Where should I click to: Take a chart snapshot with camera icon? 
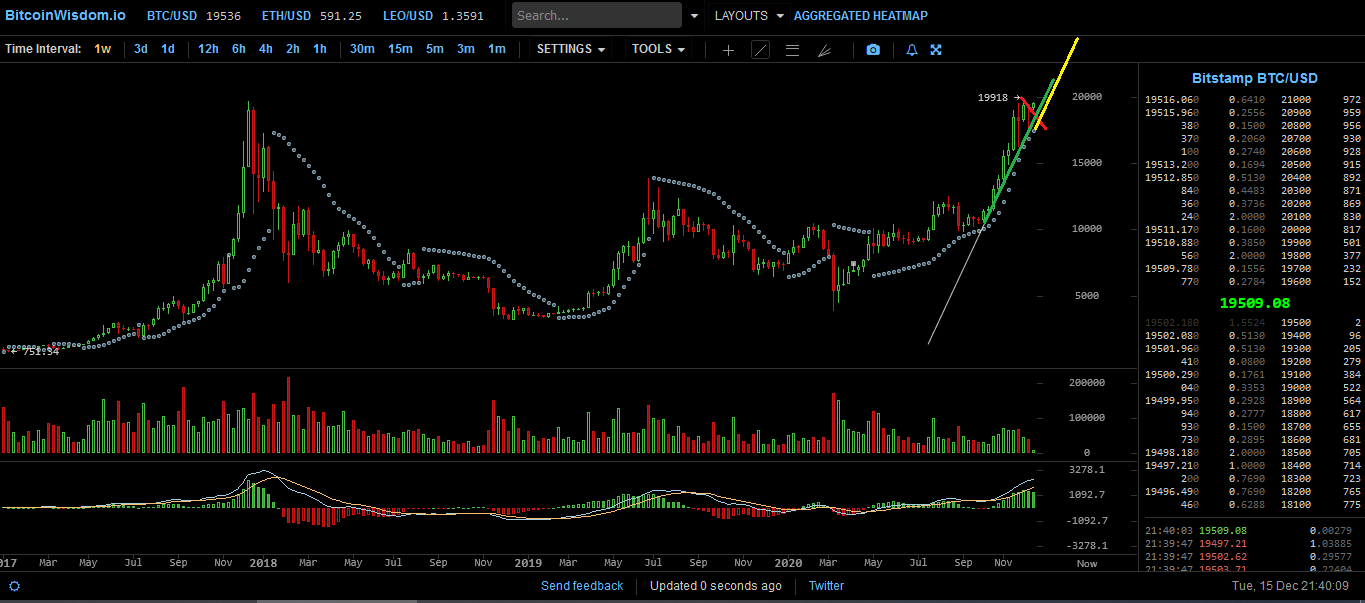[873, 49]
